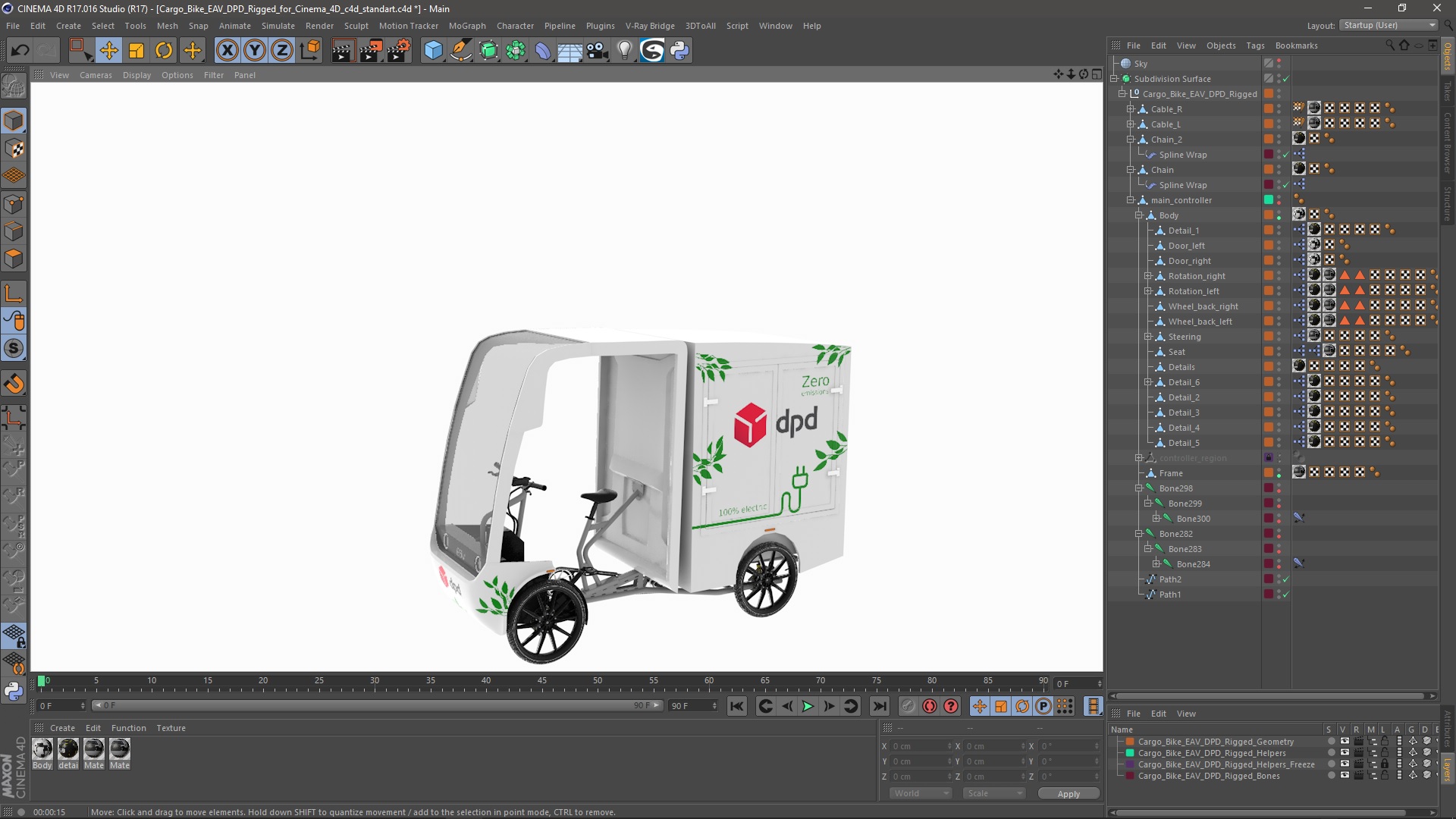Expand the Bone300 node
The width and height of the screenshot is (1456, 819).
pos(1156,519)
